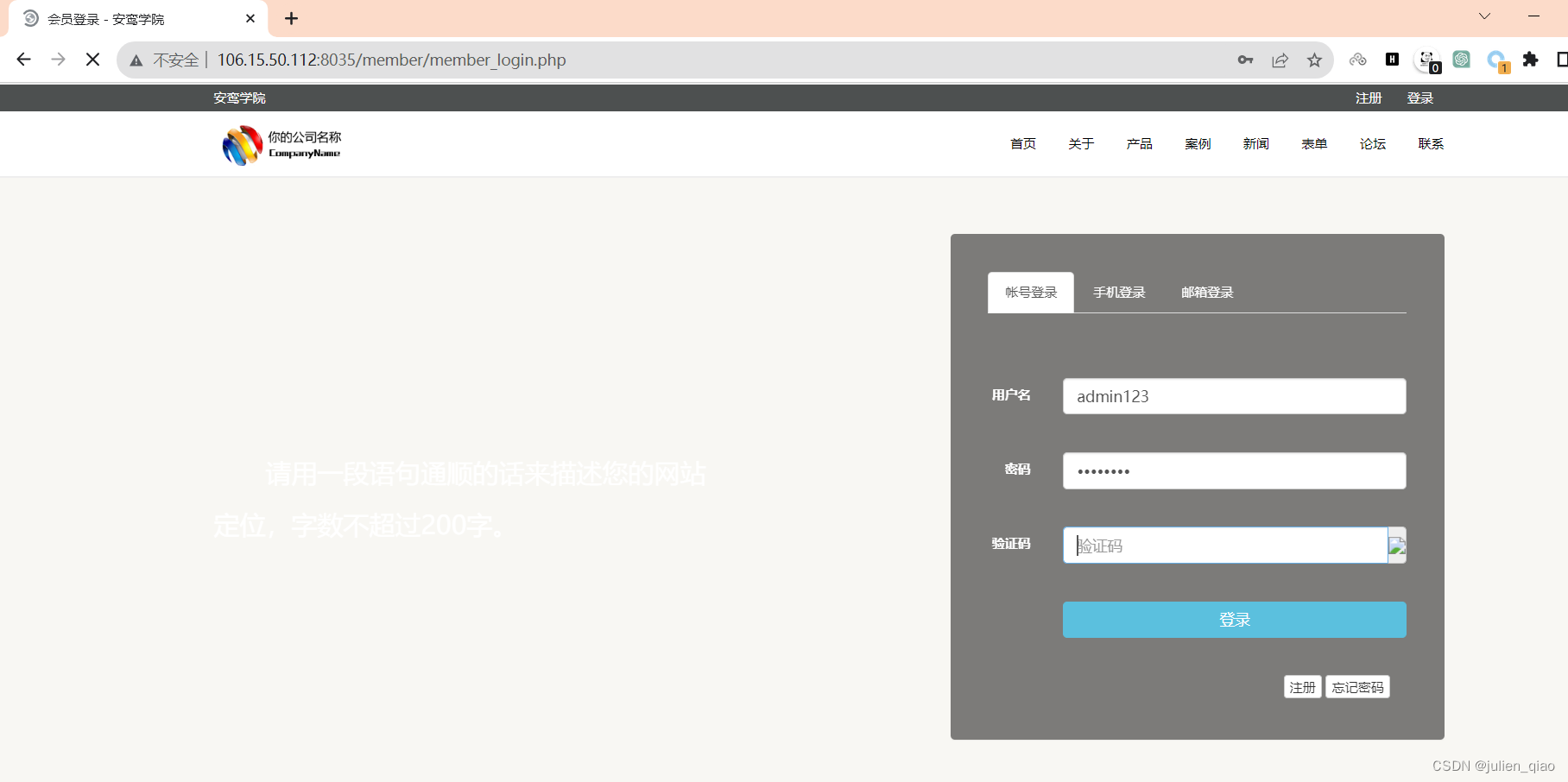Open 表单 in the navigation menu
1568x782 pixels.
(x=1314, y=144)
